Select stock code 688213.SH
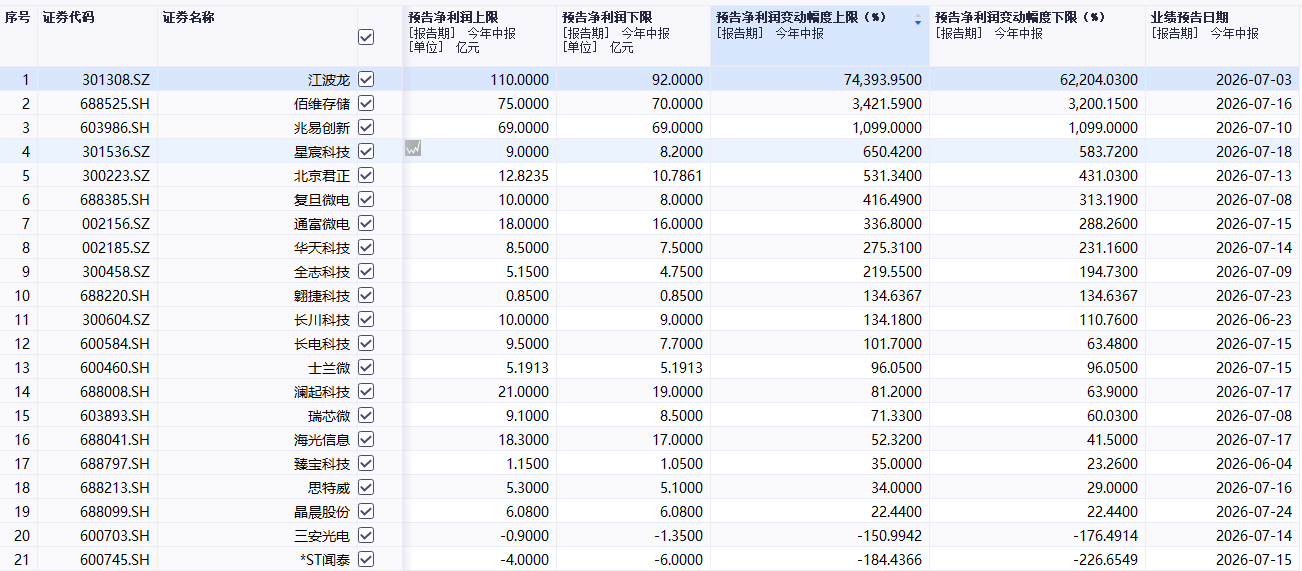The image size is (1302, 571). pos(115,487)
